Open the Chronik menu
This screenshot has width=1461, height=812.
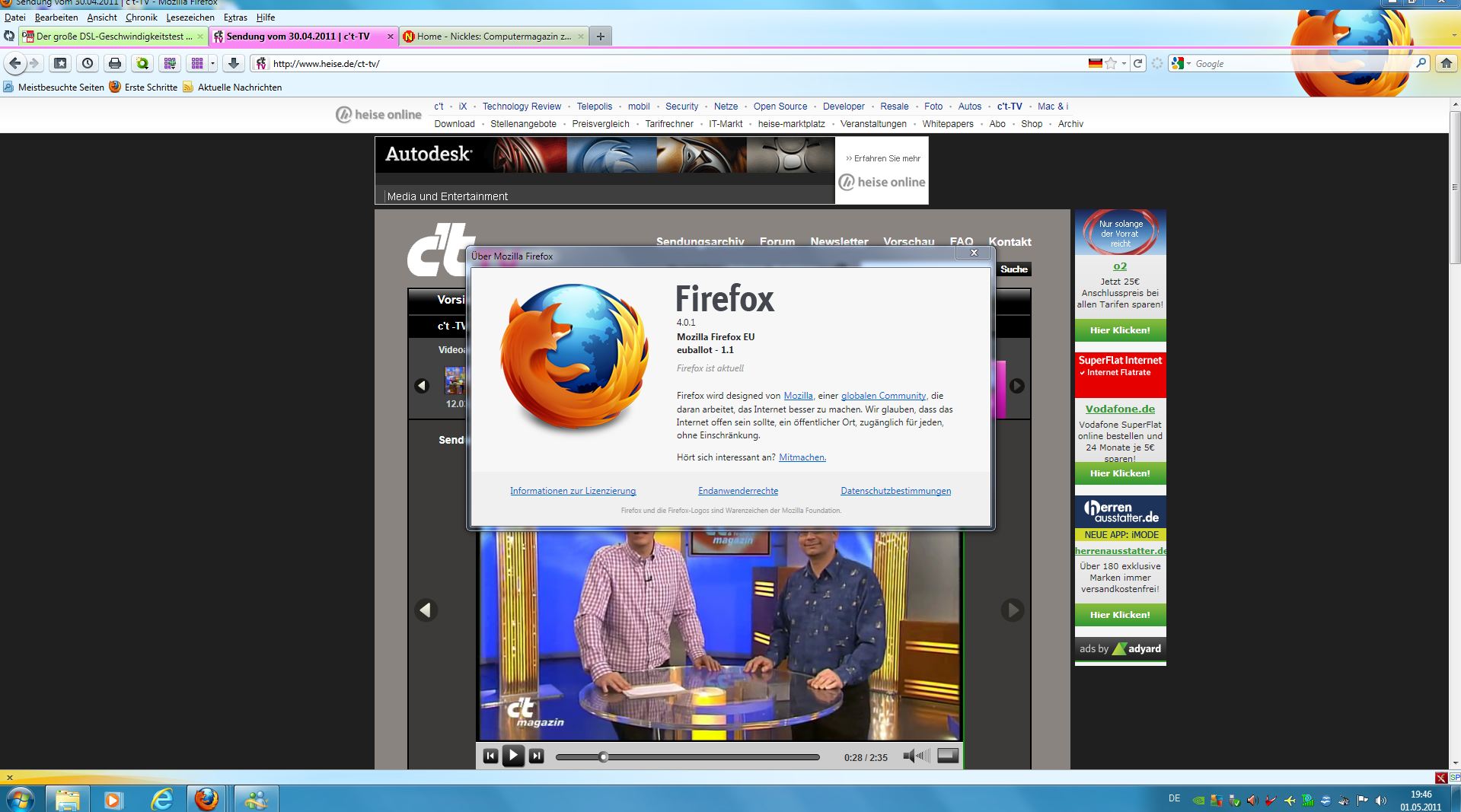[x=142, y=17]
